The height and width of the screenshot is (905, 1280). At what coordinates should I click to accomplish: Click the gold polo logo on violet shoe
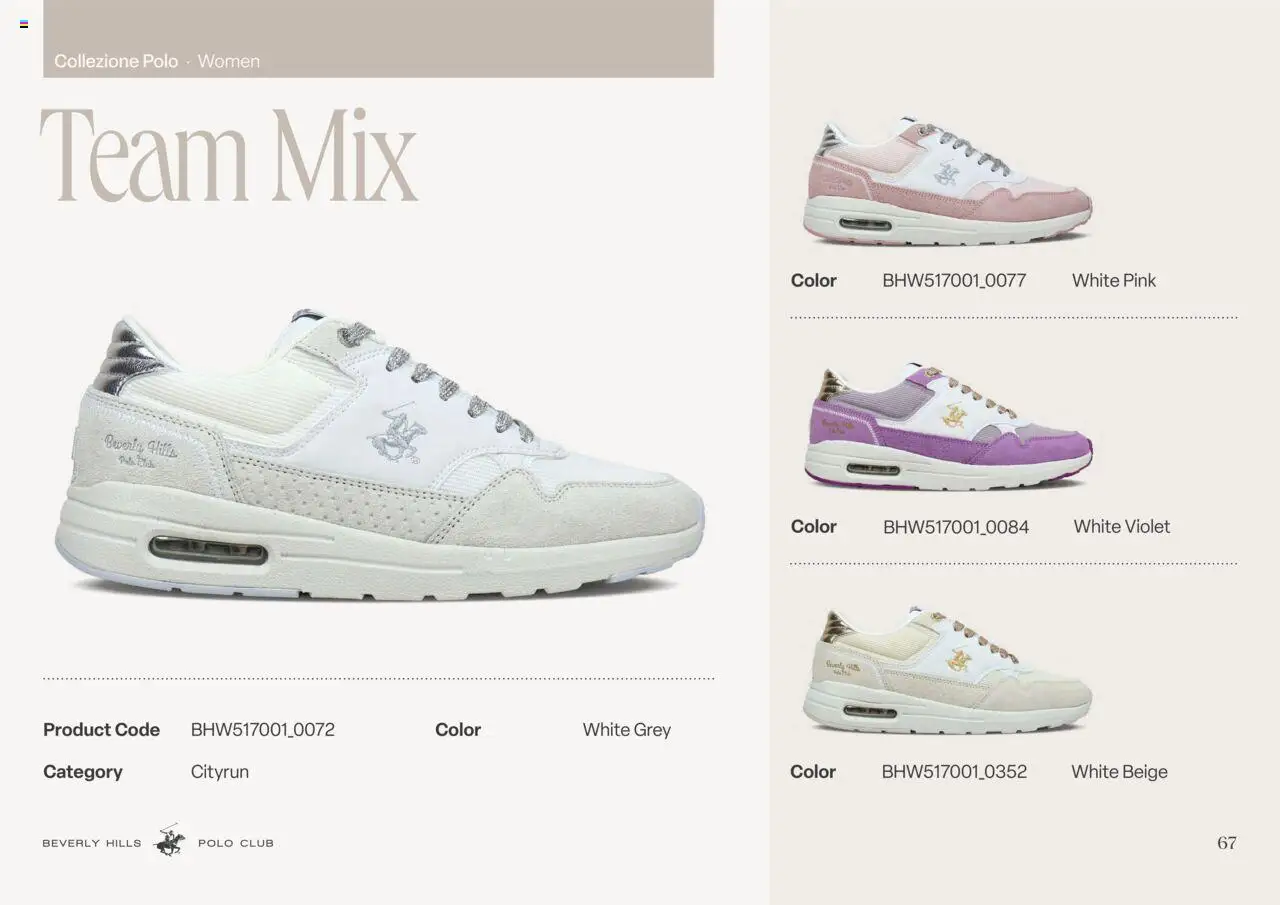click(953, 416)
